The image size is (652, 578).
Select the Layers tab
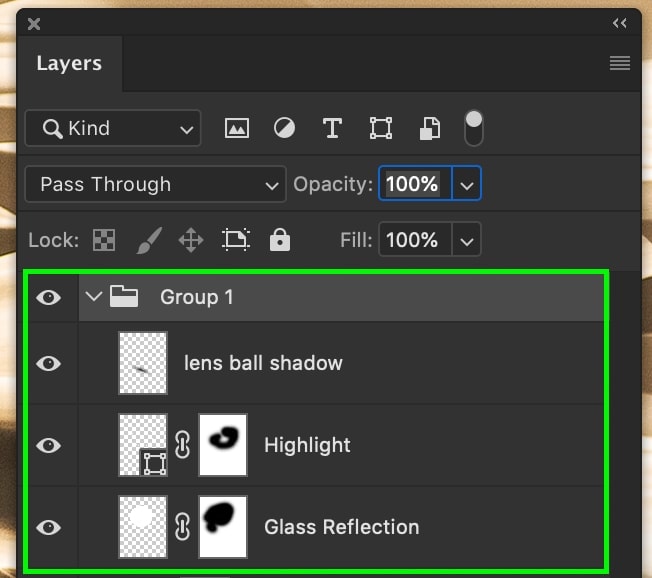[68, 64]
